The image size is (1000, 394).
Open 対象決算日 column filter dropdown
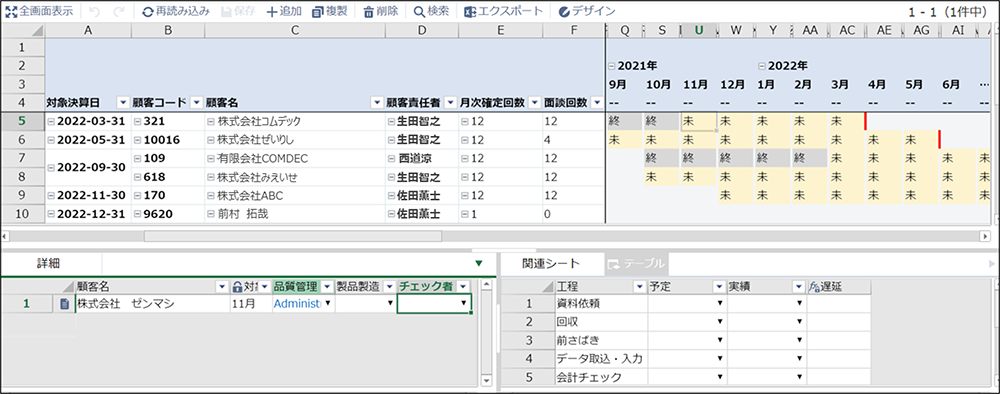click(x=123, y=103)
